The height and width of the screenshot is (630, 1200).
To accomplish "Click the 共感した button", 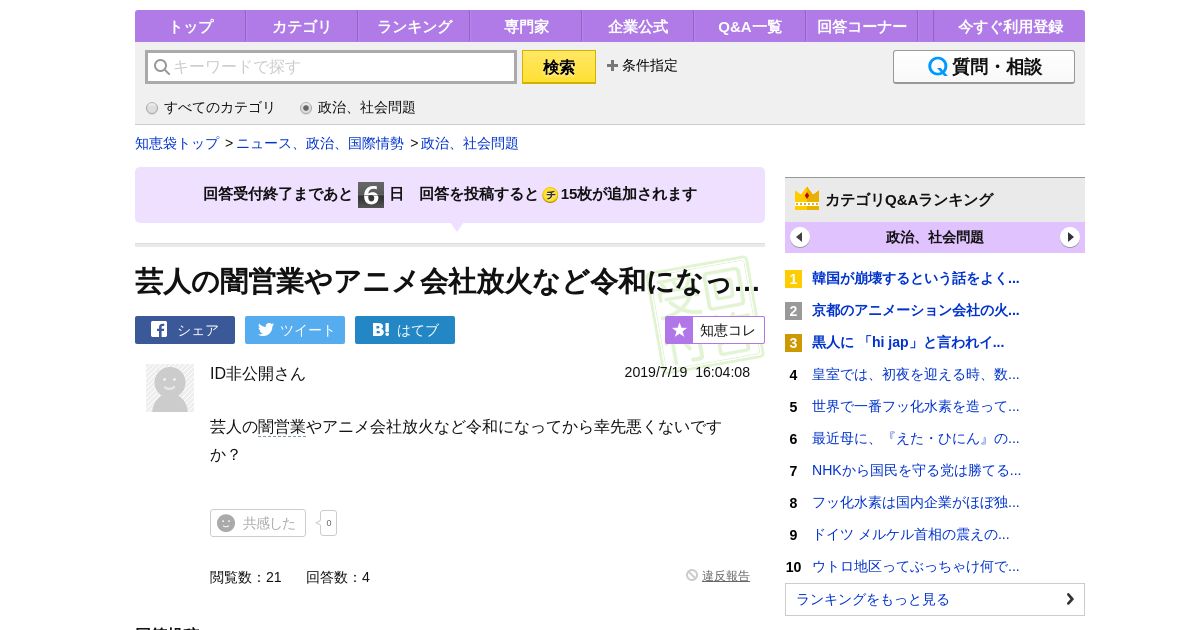I will pyautogui.click(x=258, y=523).
